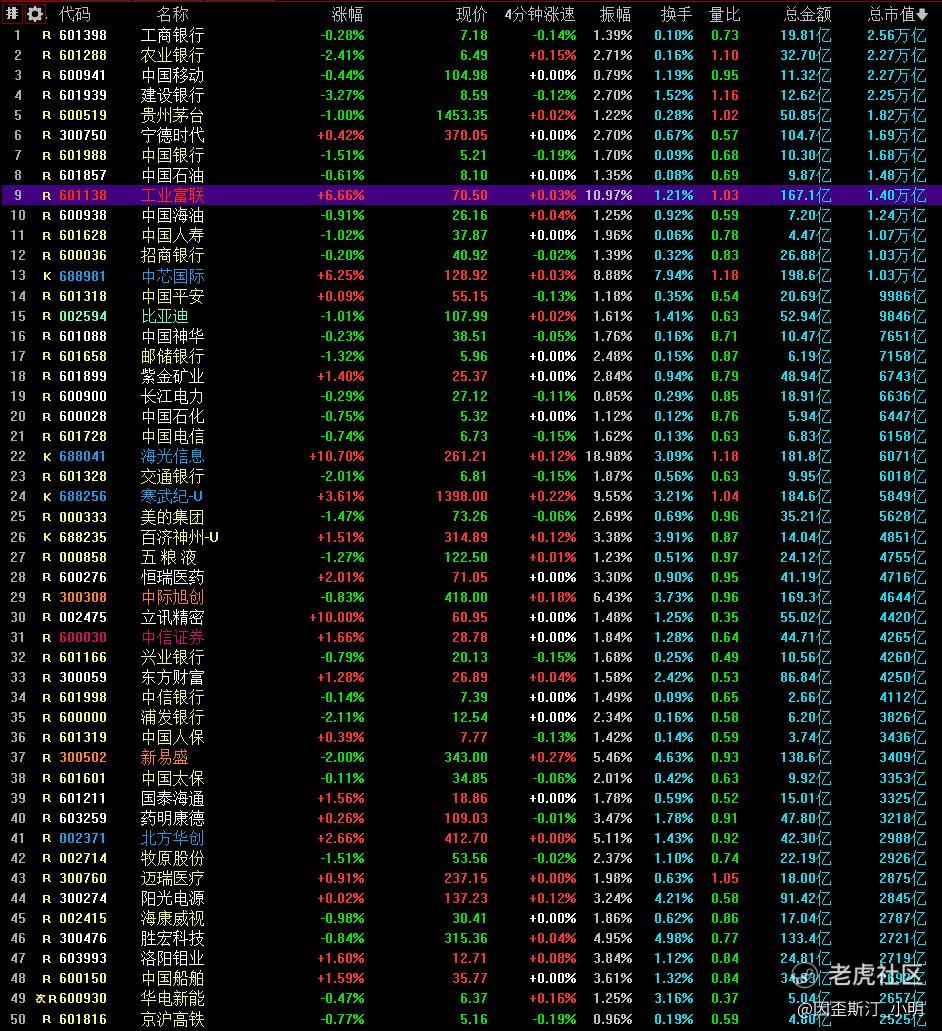Click 海光信息 stock name

172,456
